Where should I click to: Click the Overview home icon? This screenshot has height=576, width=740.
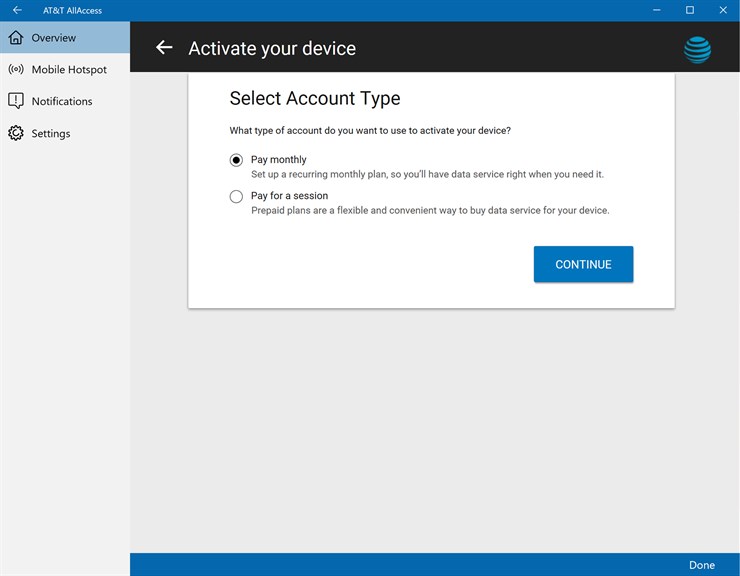[x=16, y=37]
